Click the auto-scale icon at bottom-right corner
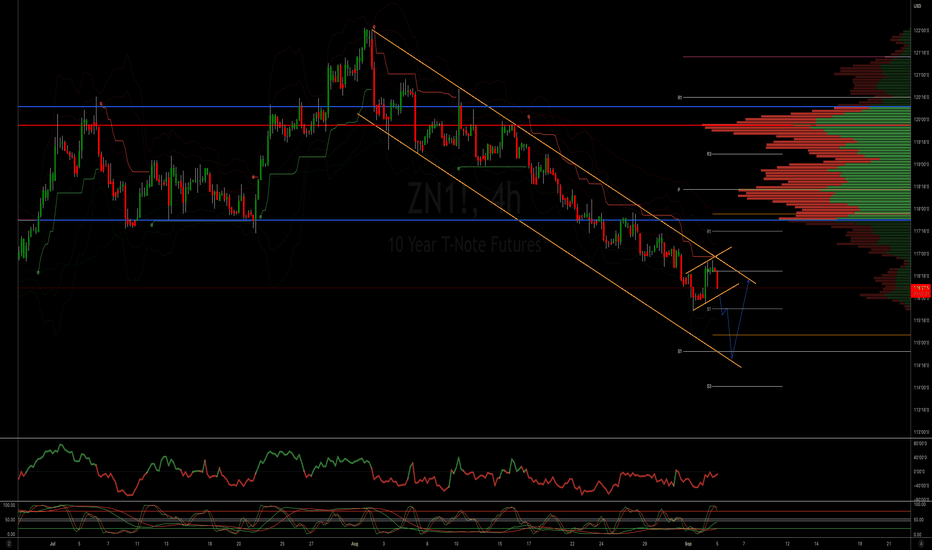 (x=921, y=543)
